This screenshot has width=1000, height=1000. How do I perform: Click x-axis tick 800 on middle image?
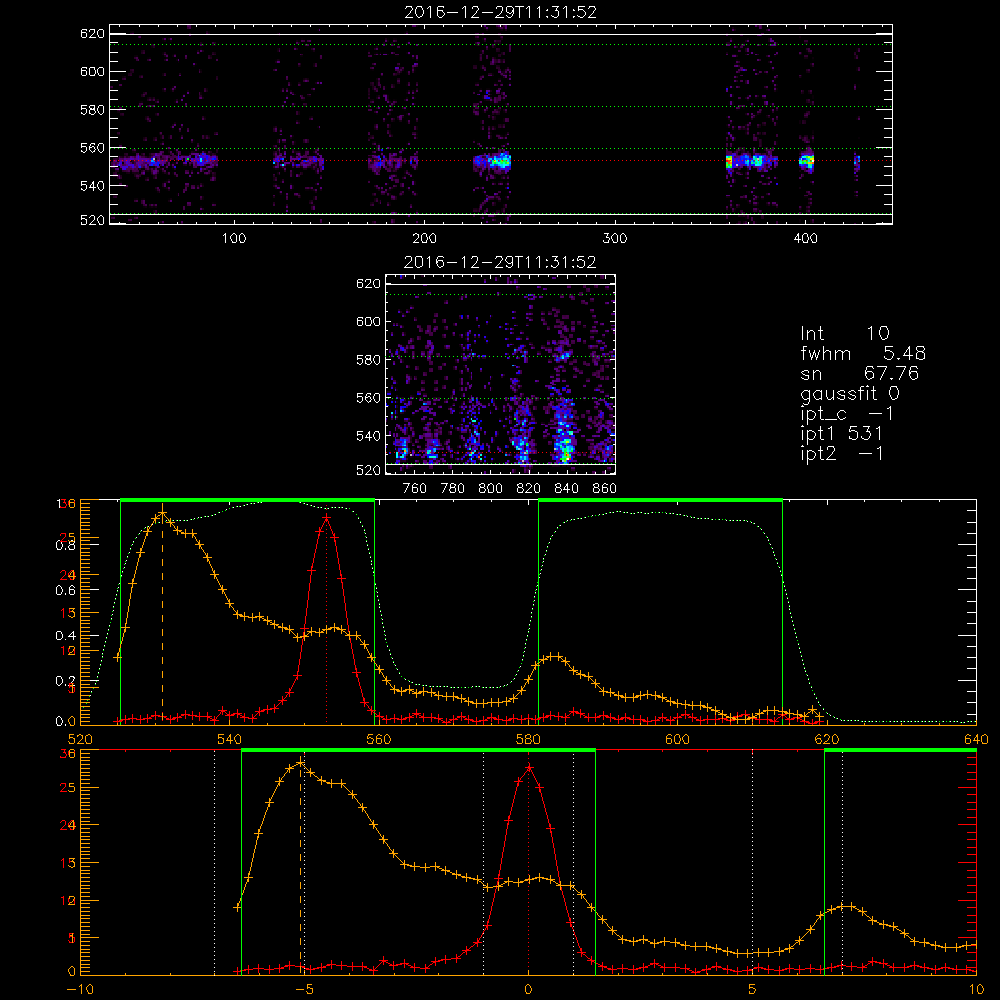click(490, 489)
